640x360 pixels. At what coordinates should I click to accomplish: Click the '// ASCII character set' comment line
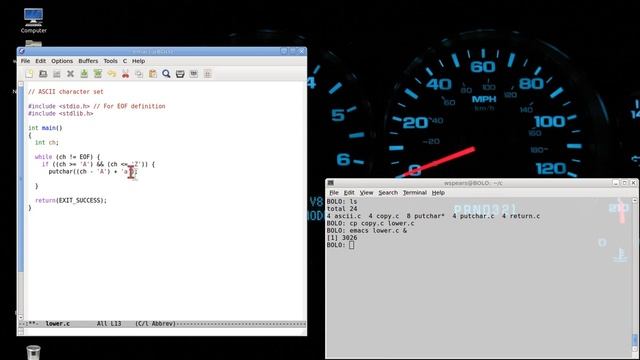[x=66, y=92]
